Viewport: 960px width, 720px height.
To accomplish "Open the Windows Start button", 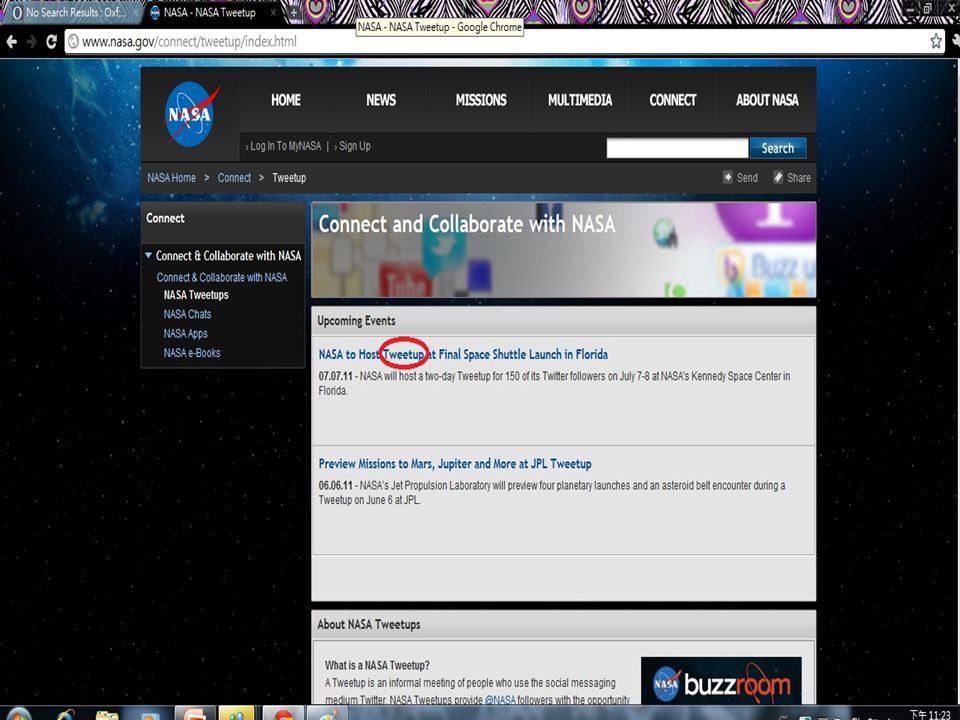I will (18, 714).
